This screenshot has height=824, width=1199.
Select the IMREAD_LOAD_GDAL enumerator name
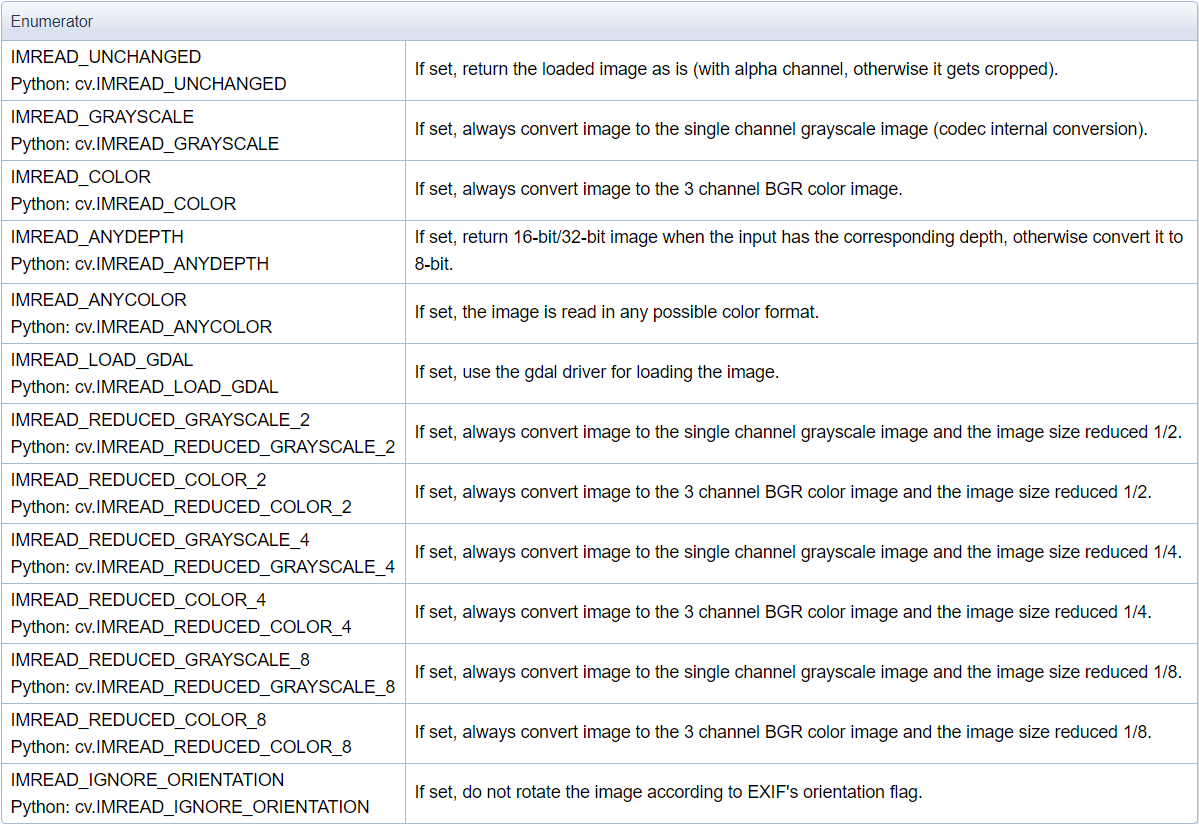tap(102, 360)
